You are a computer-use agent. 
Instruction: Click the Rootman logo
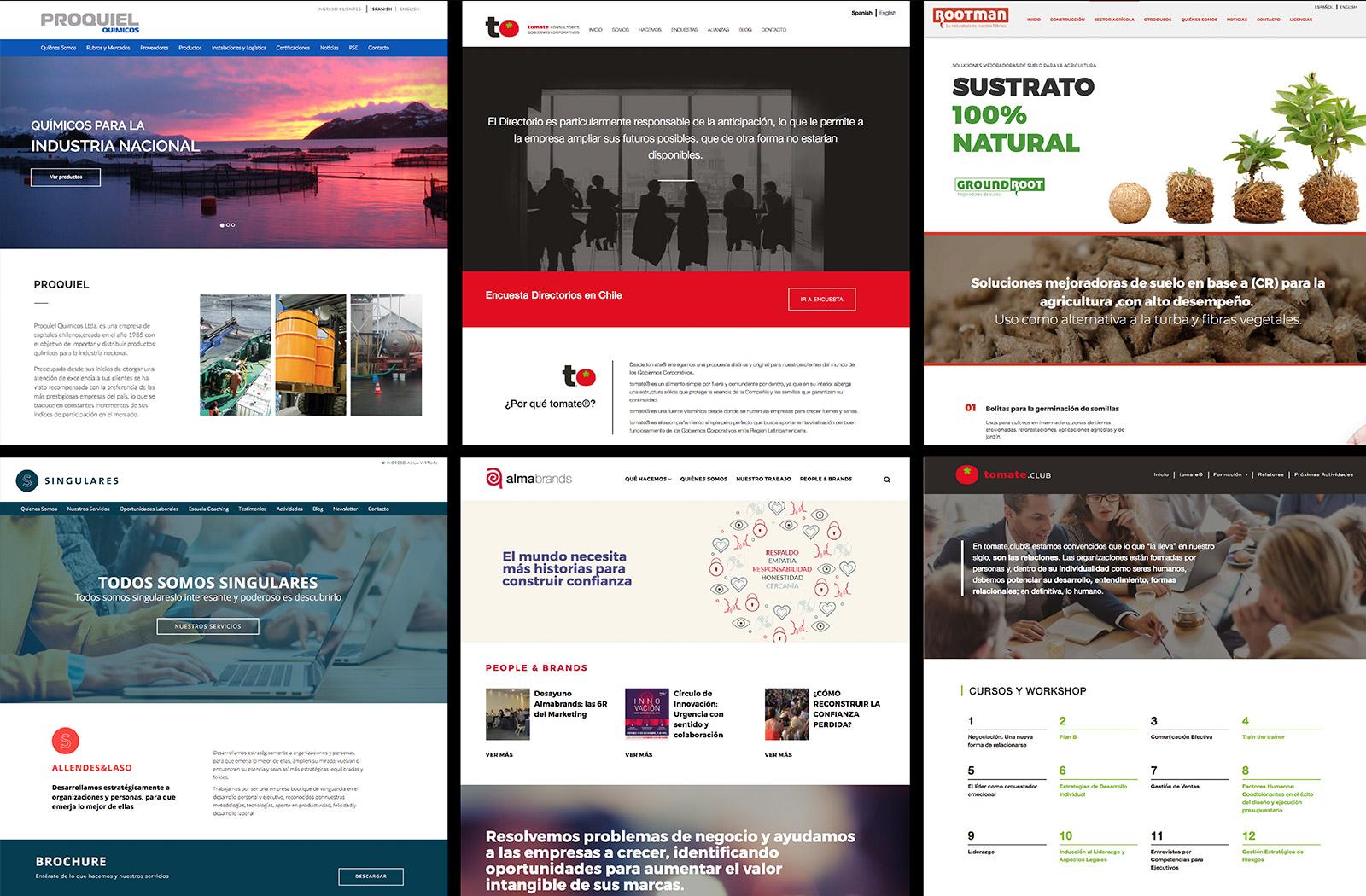coord(971,17)
